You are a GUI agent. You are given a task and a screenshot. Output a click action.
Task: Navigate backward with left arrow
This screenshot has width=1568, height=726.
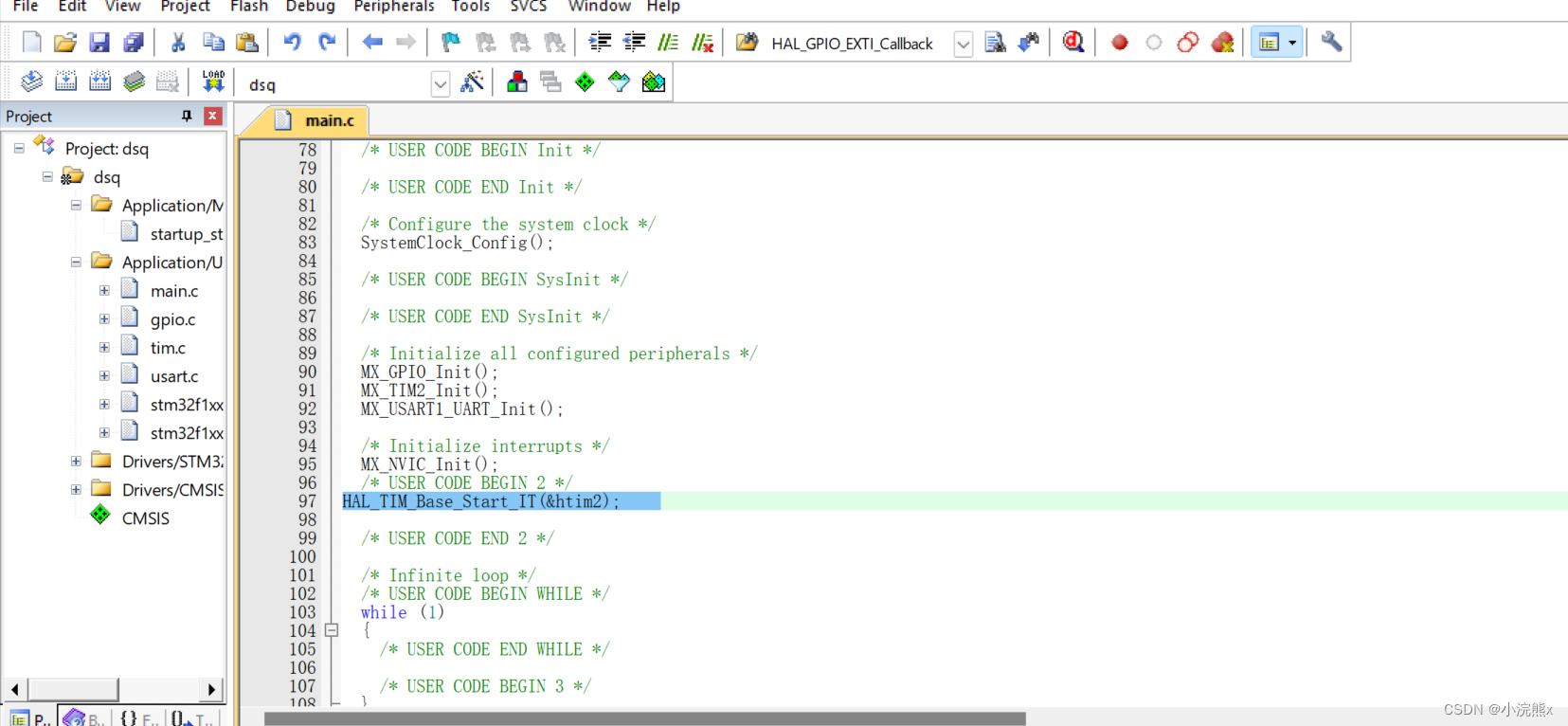click(371, 43)
